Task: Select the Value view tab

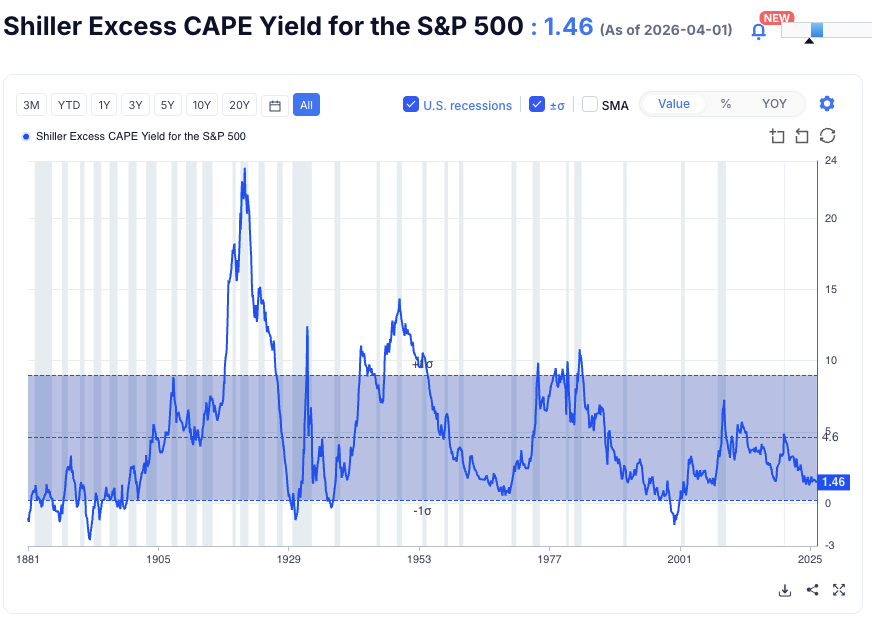Action: [673, 104]
